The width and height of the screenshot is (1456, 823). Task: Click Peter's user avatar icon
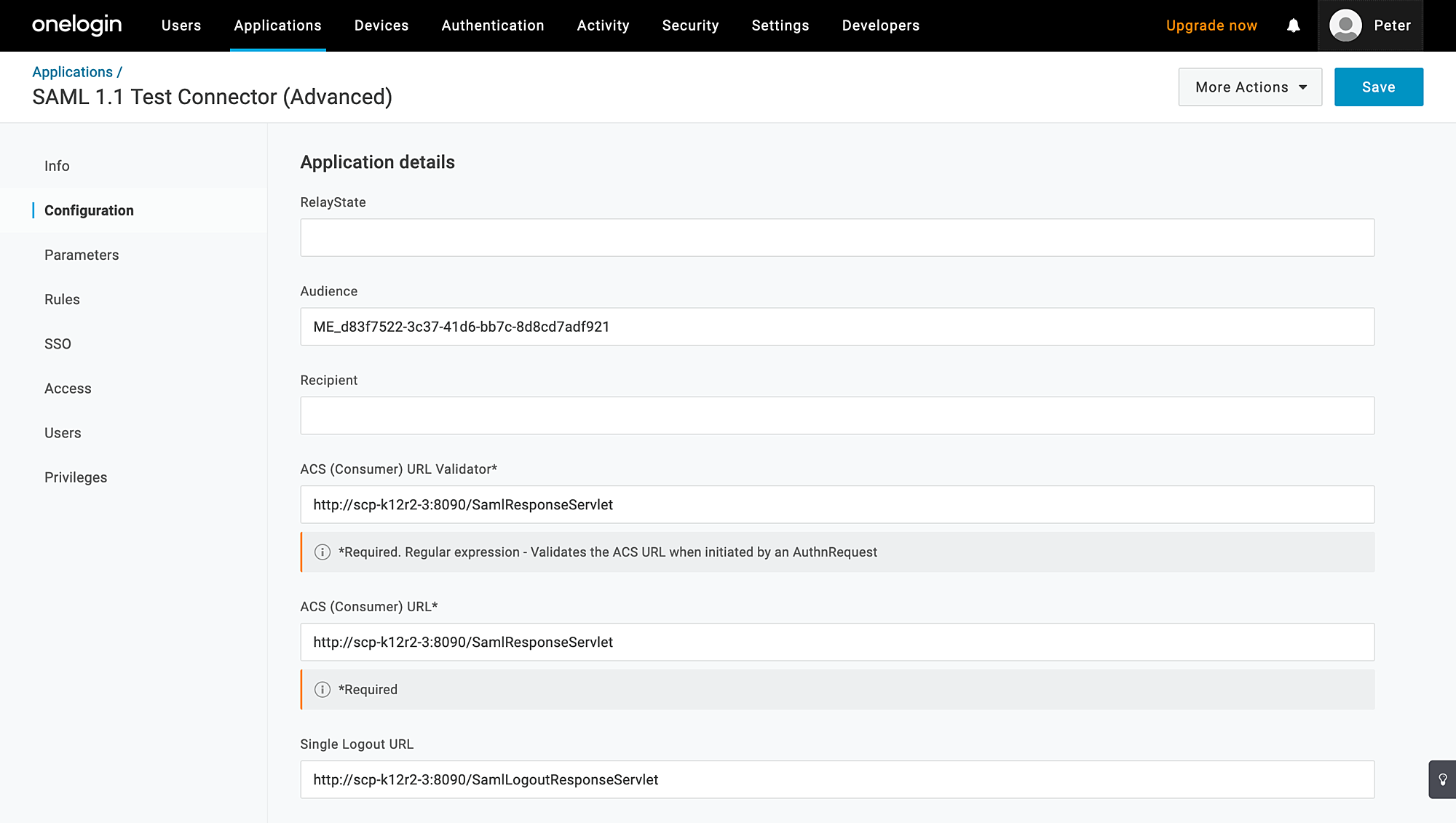tap(1345, 26)
